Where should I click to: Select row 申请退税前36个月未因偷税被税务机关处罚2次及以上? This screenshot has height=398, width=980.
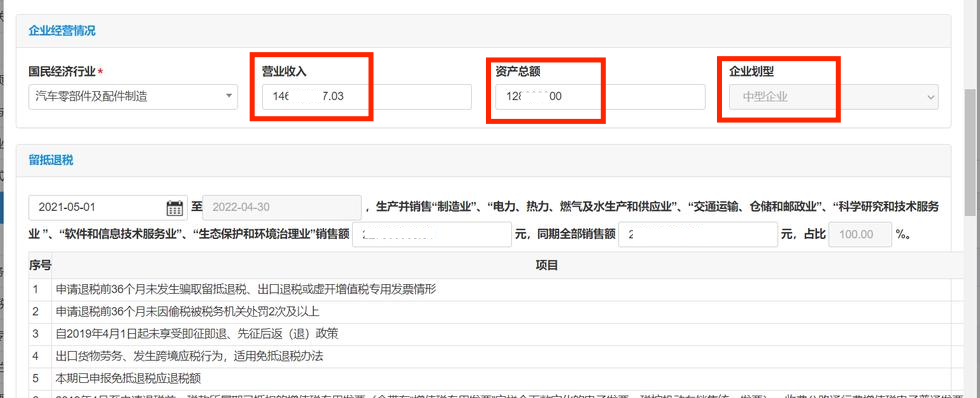497,311
